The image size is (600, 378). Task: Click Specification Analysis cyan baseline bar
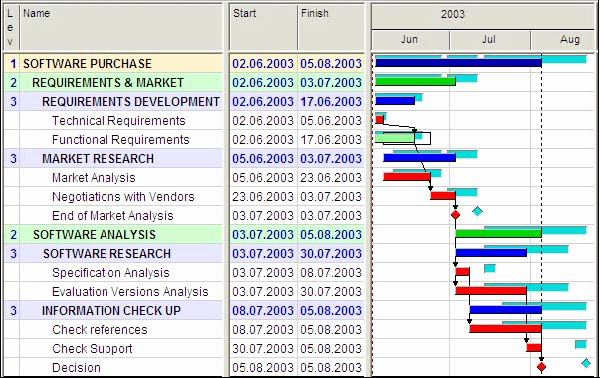click(x=490, y=268)
